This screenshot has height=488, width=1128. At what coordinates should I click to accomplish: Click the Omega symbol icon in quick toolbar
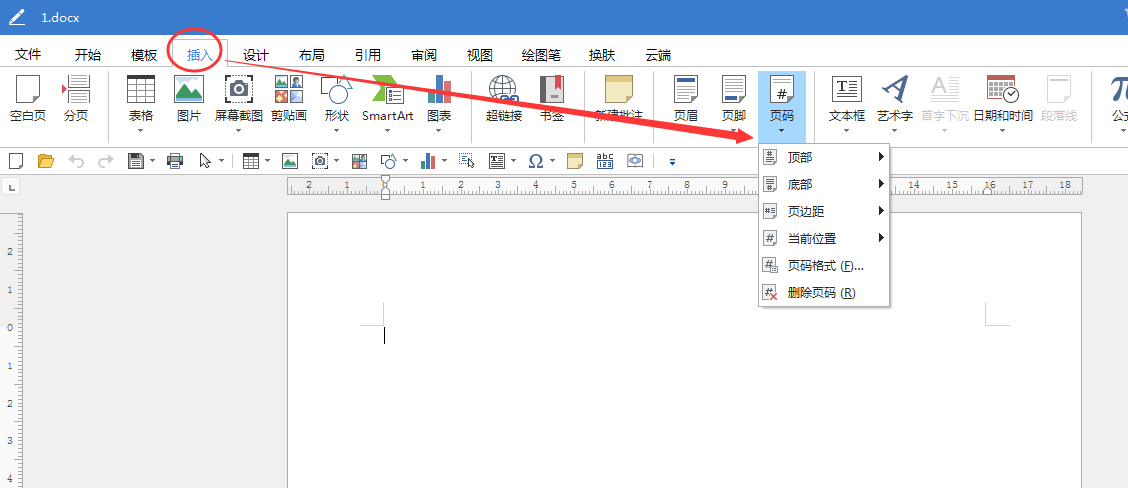535,161
